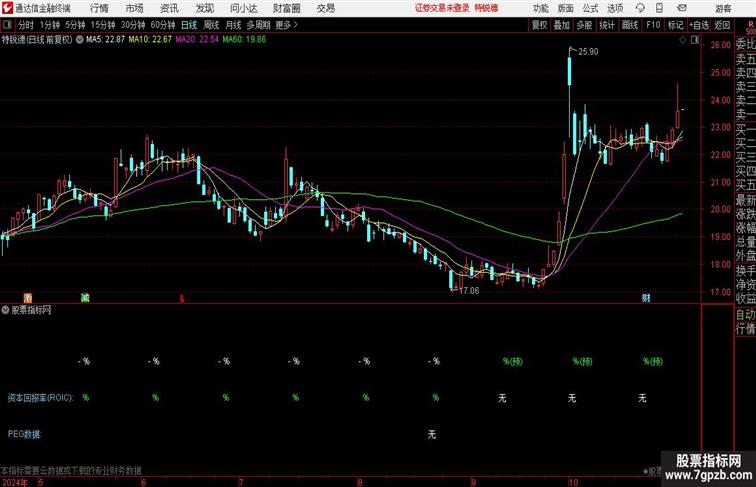The height and width of the screenshot is (487, 756).
Task: Select the 月线 monthly period tab
Action: (233, 25)
